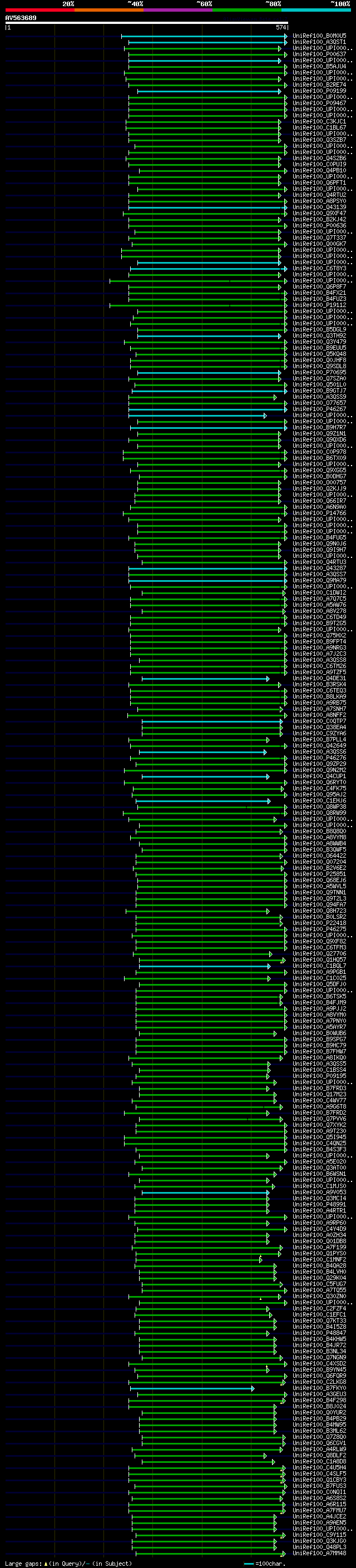The height and width of the screenshot is (1568, 356).
Task: Click the =100char. scale legend
Action: point(264,1564)
